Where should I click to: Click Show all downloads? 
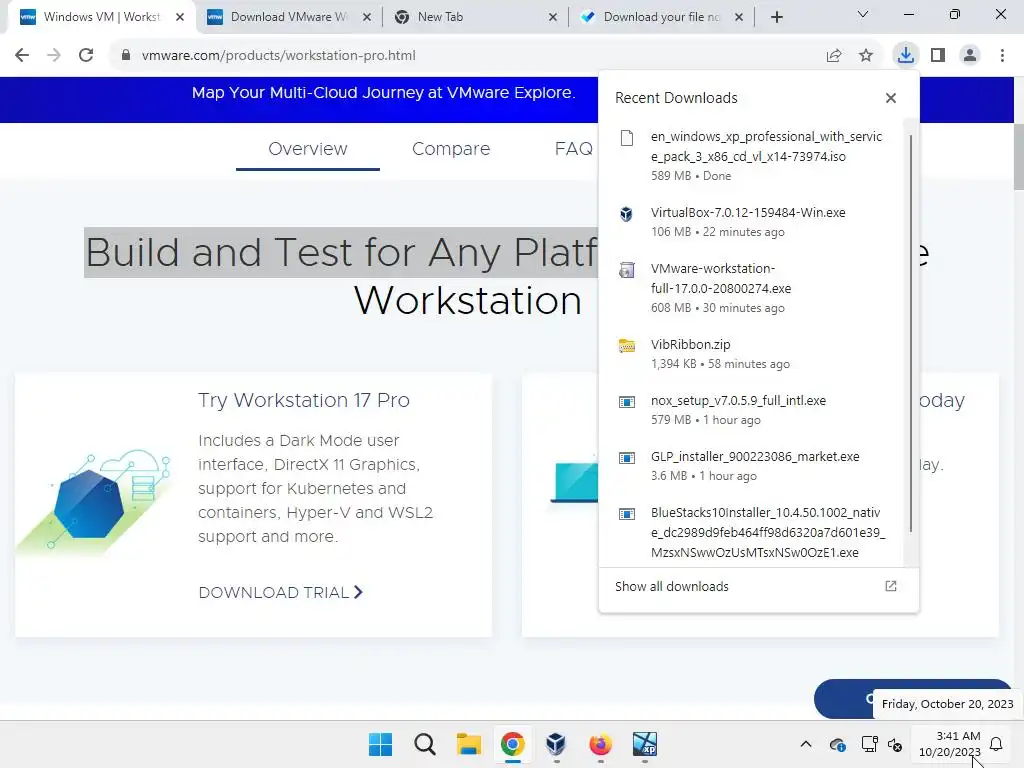coord(671,586)
